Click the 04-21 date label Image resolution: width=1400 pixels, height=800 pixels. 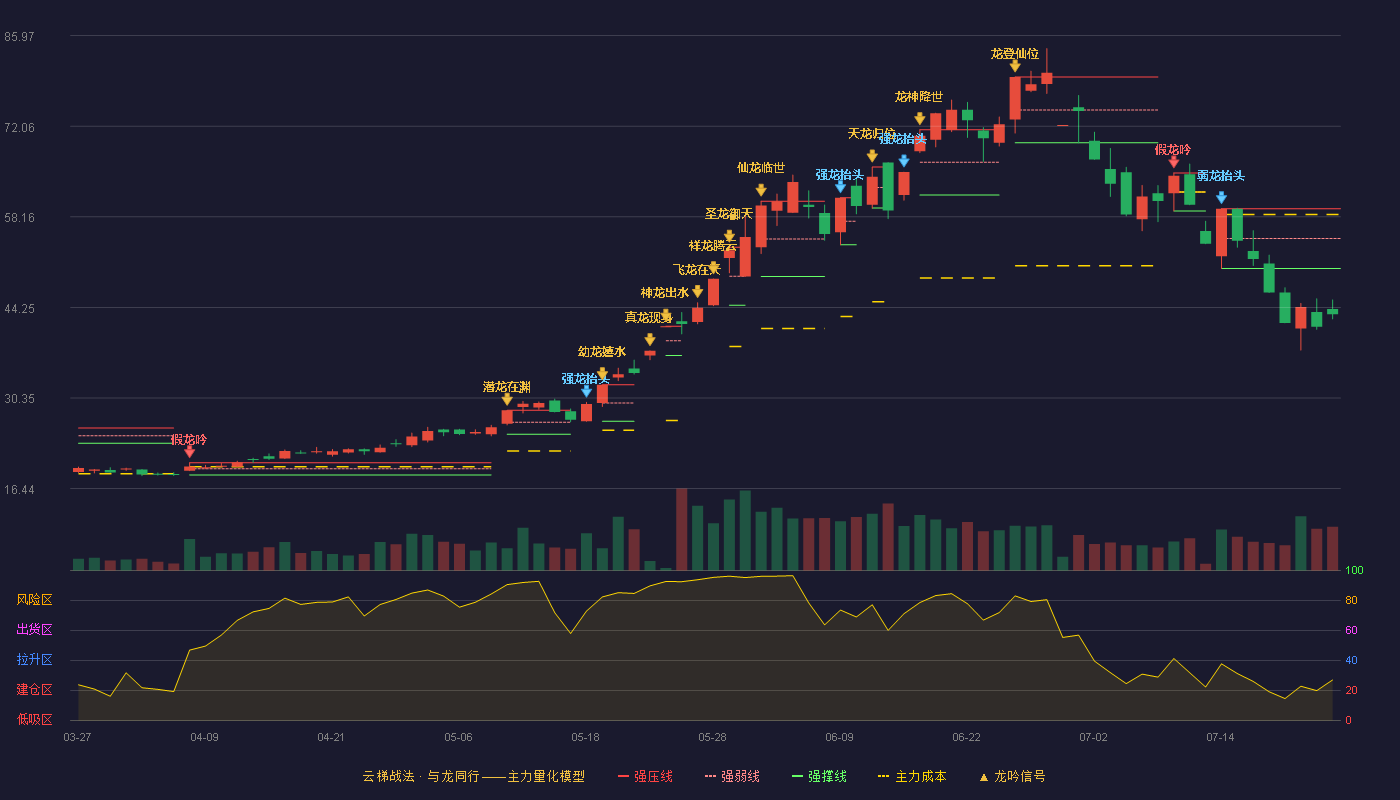coord(331,737)
